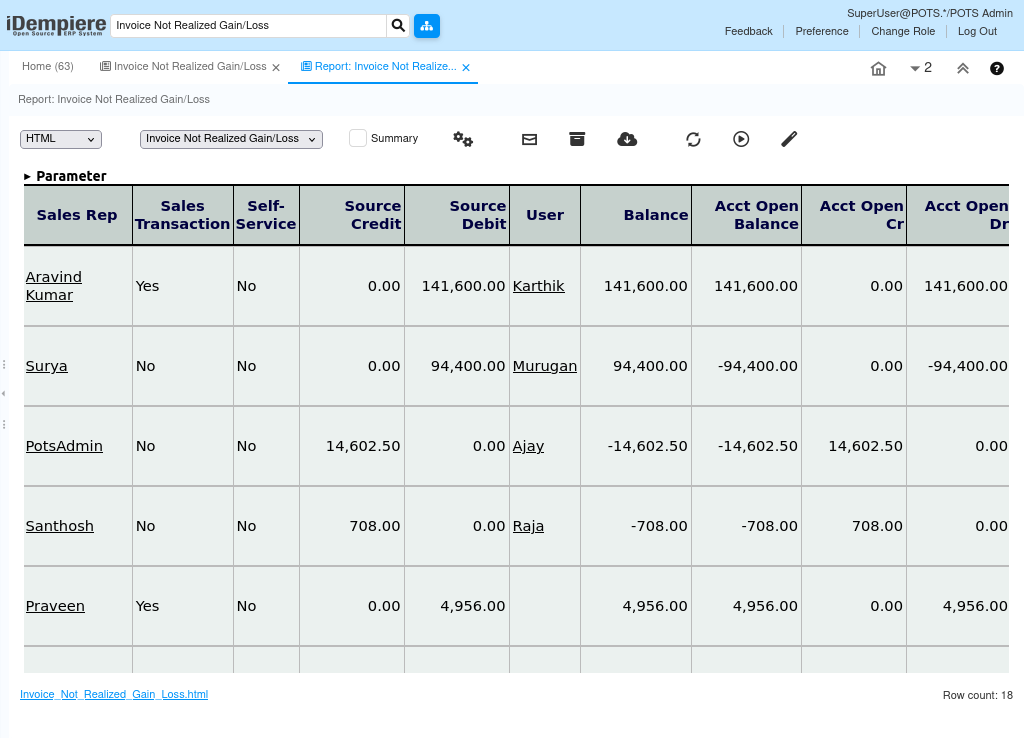This screenshot has width=1024, height=738.
Task: Download Invoice_Not_Realized_Gain_Loss.html file link
Action: [x=114, y=694]
